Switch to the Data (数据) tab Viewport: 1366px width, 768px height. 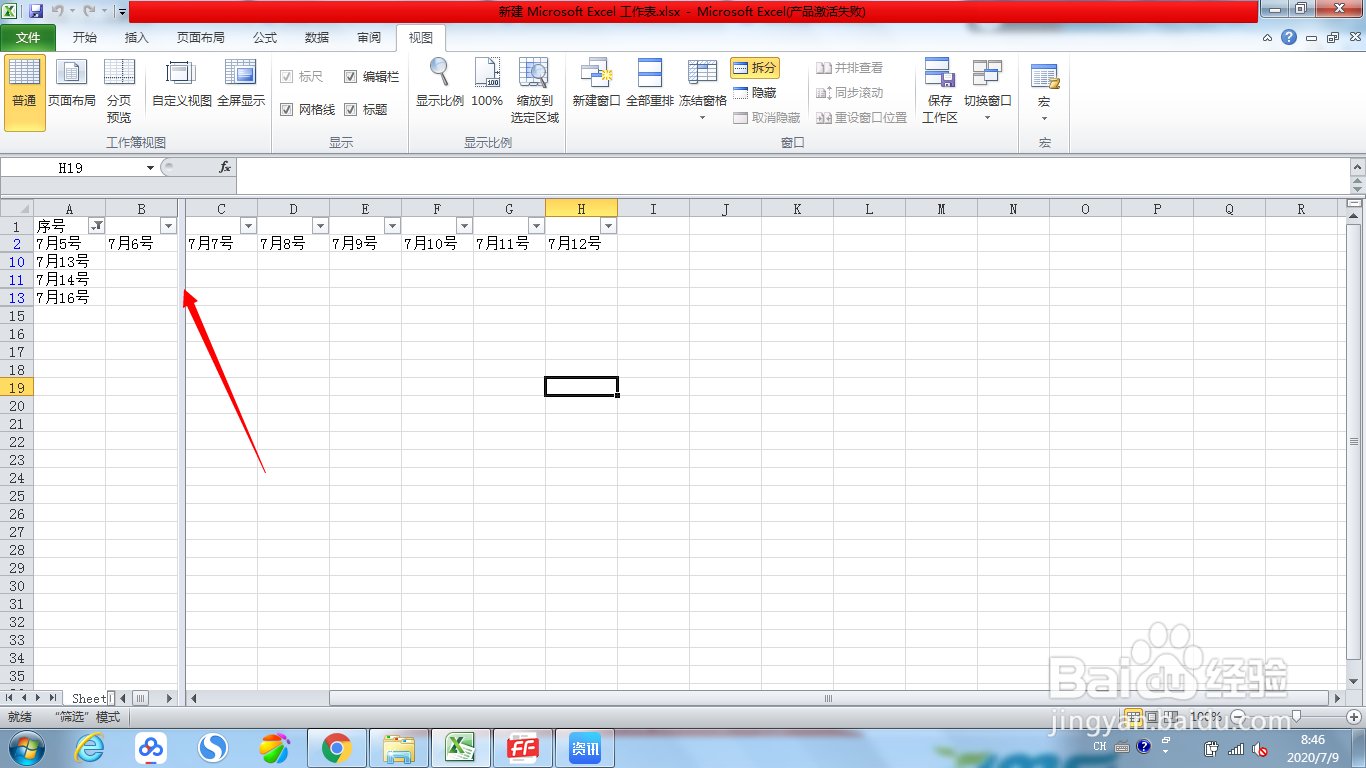pyautogui.click(x=317, y=38)
